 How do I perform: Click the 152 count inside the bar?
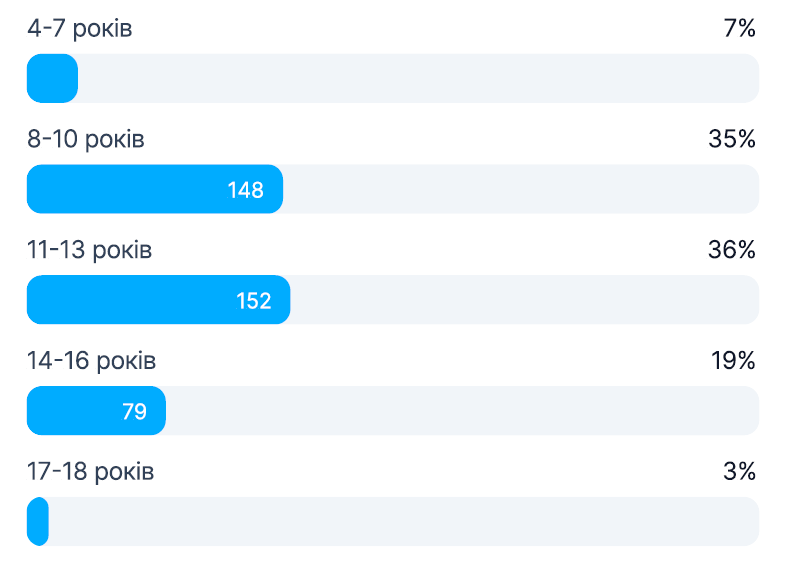[254, 300]
